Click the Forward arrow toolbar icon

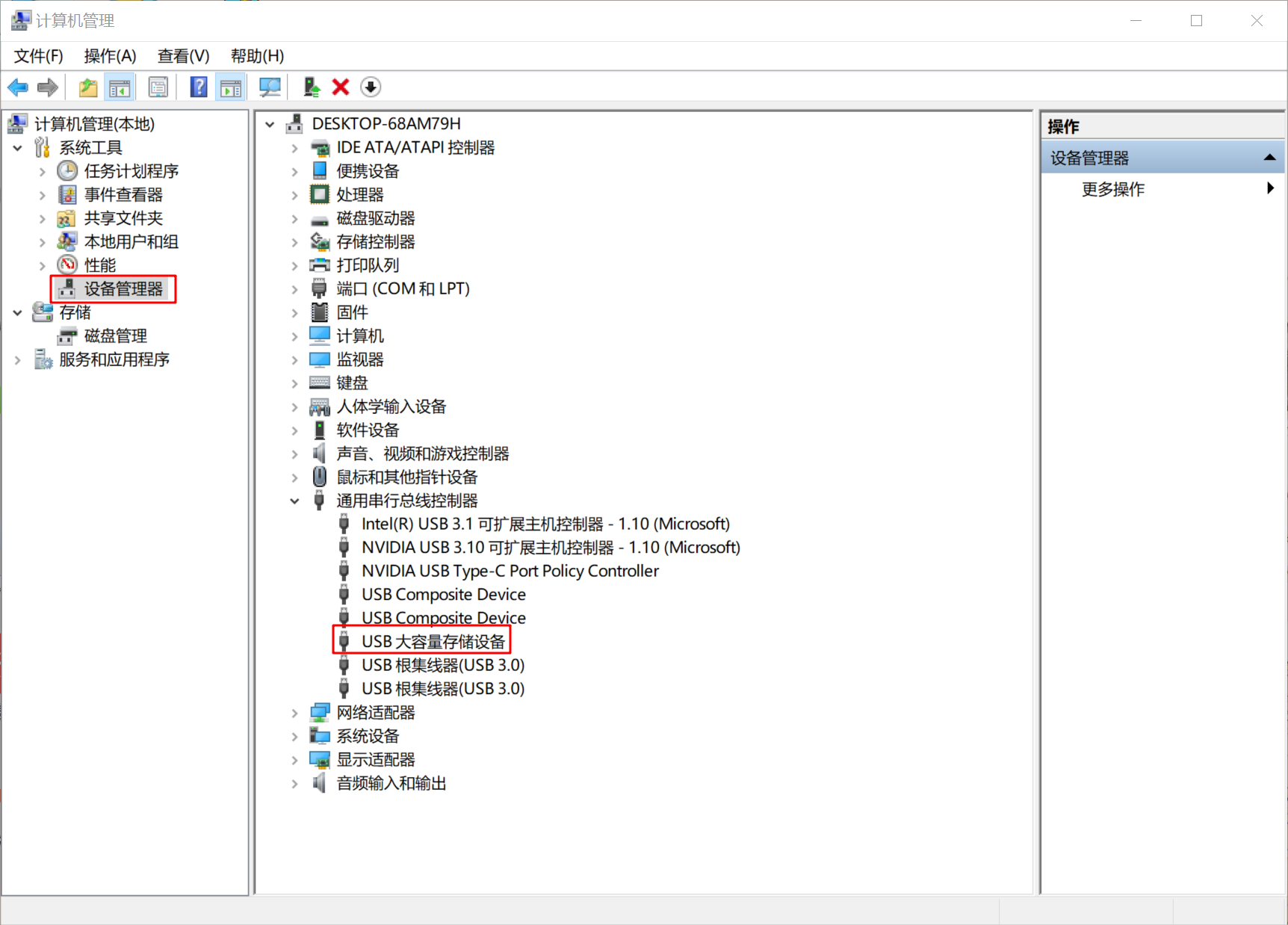48,87
